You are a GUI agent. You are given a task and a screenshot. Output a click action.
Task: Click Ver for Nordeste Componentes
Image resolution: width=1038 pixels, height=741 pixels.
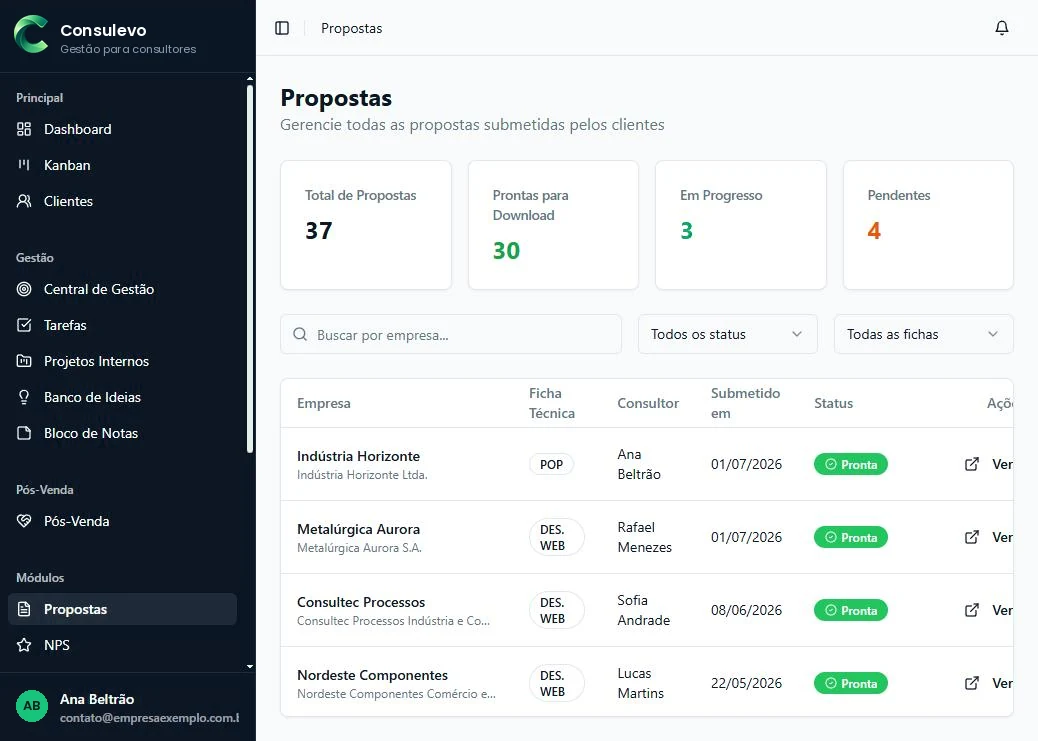pos(1002,683)
